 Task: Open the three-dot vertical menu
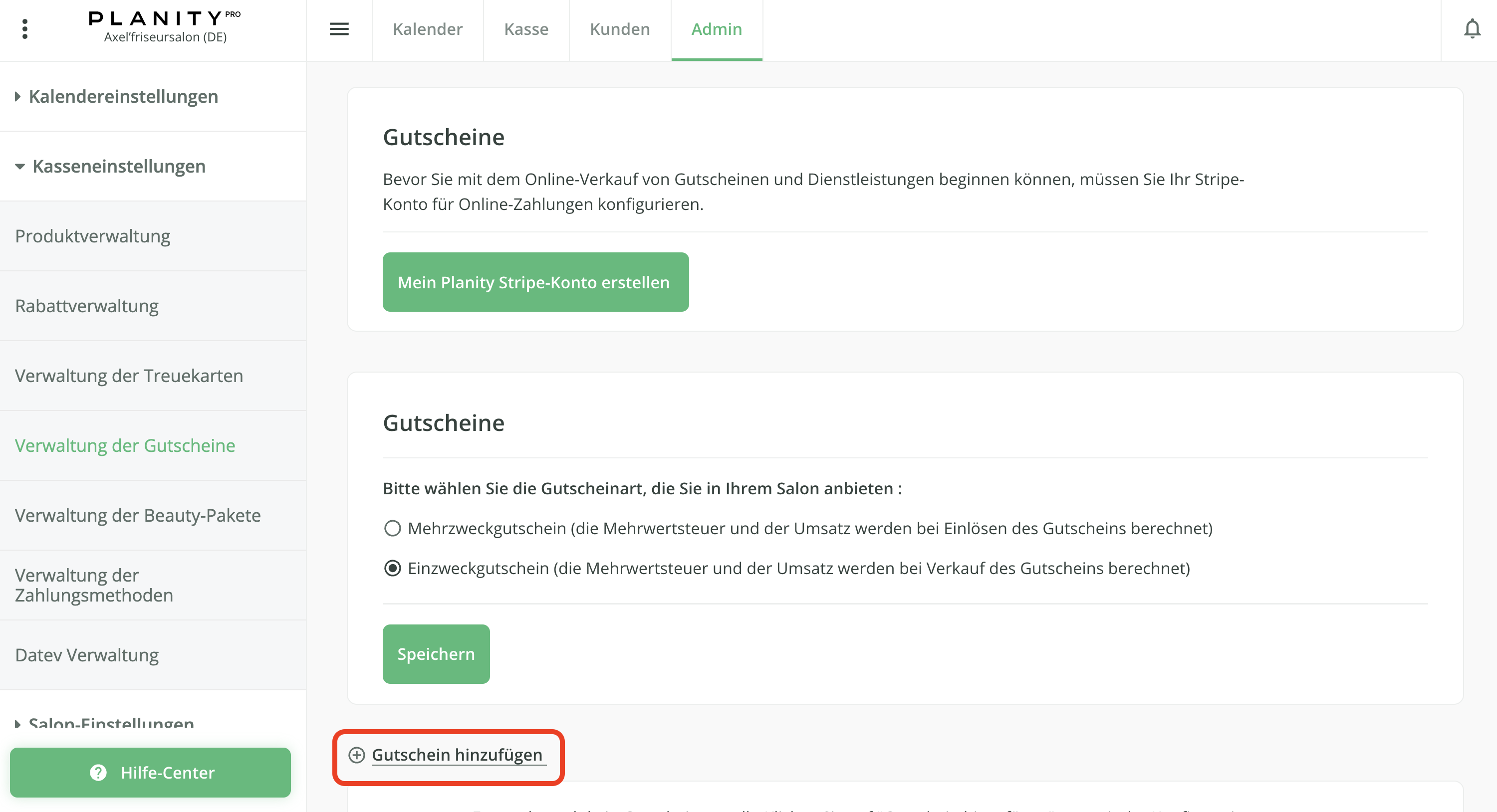[24, 29]
